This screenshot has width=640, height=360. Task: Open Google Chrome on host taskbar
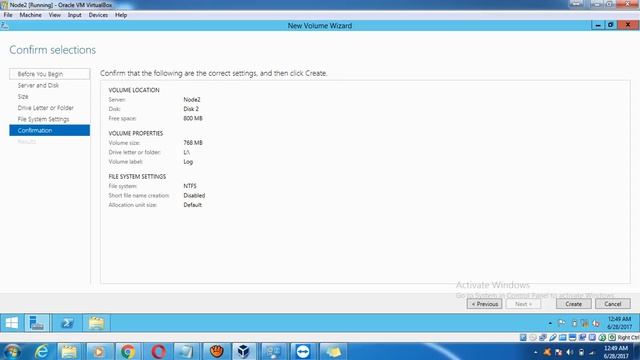[128, 351]
